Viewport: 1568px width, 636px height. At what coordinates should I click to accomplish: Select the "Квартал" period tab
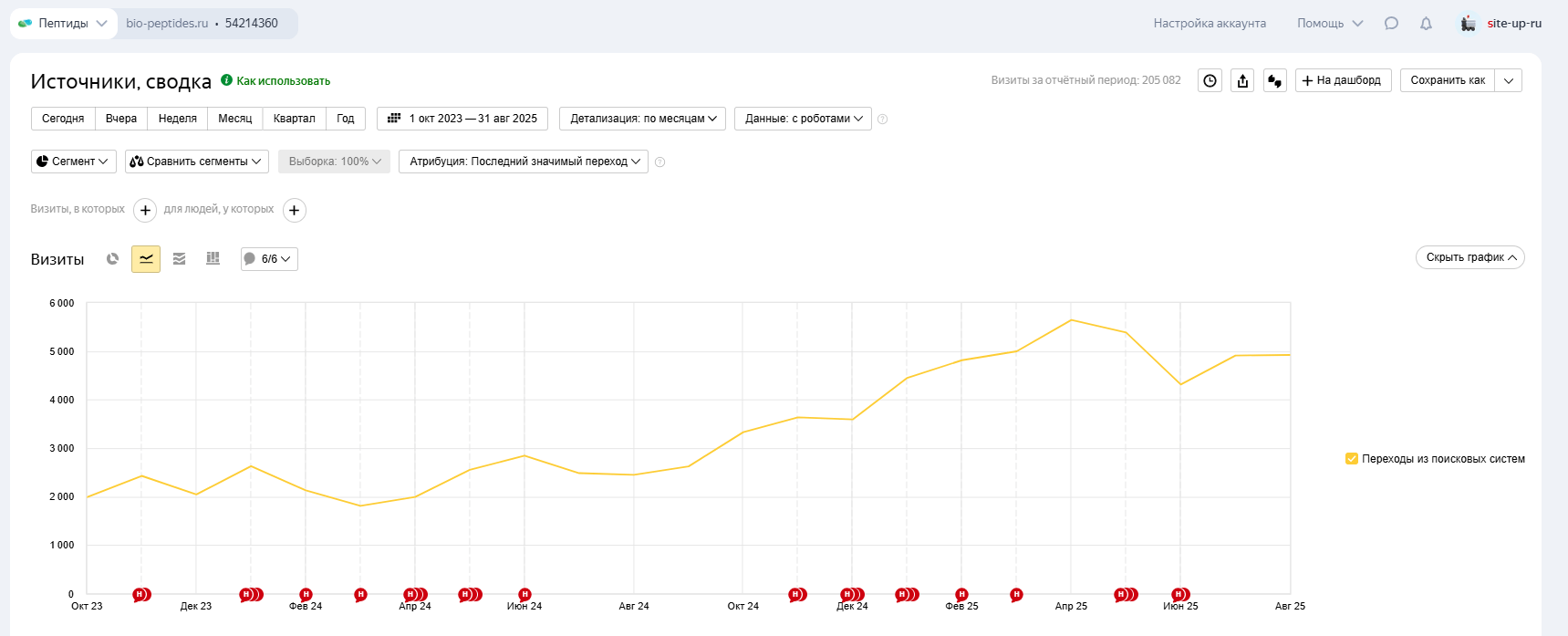(x=294, y=119)
